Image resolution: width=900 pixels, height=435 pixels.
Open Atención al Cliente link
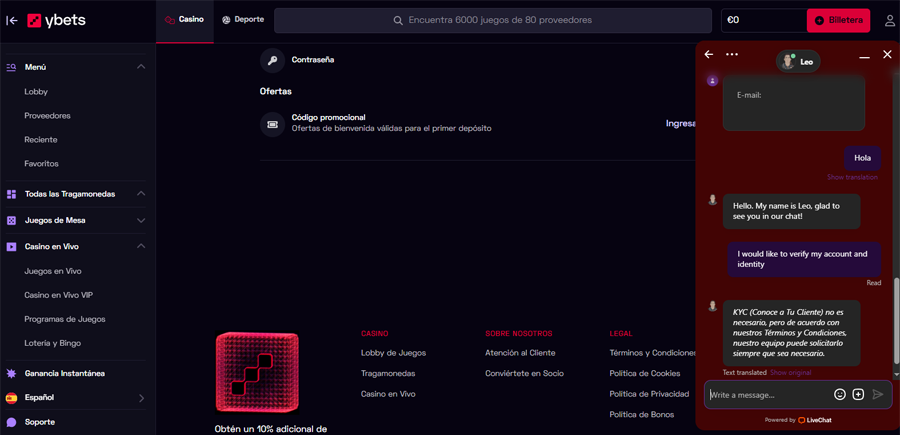(520, 353)
